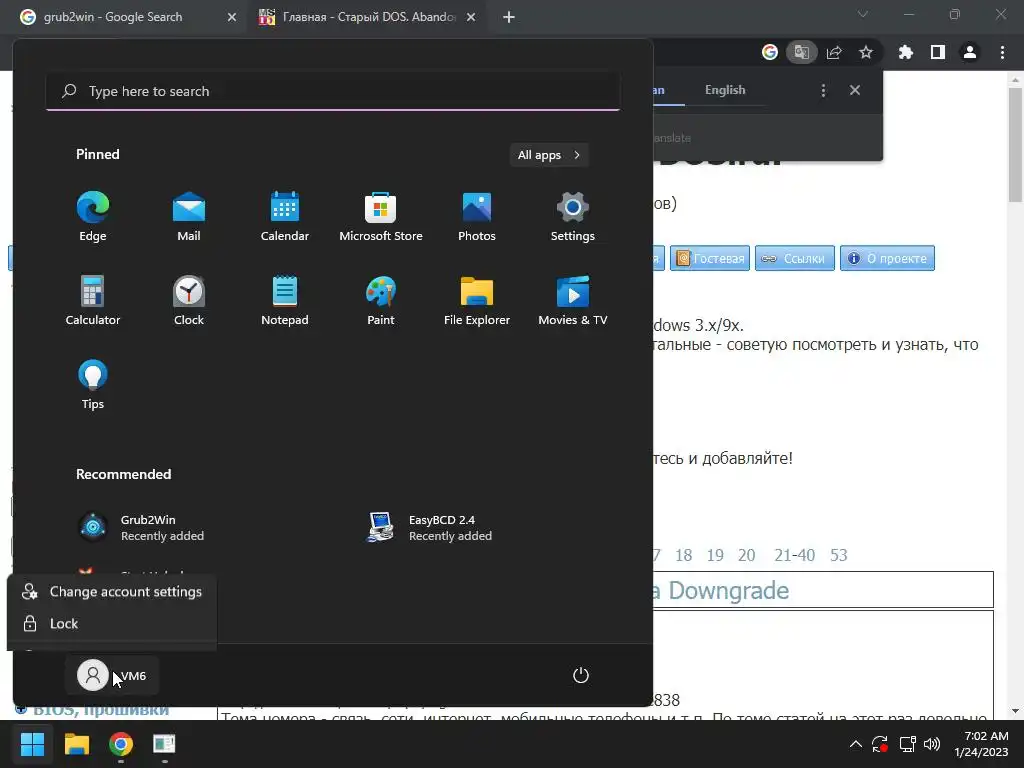Click the Ссылки button on the webpage
The image size is (1024, 768).
tap(795, 258)
